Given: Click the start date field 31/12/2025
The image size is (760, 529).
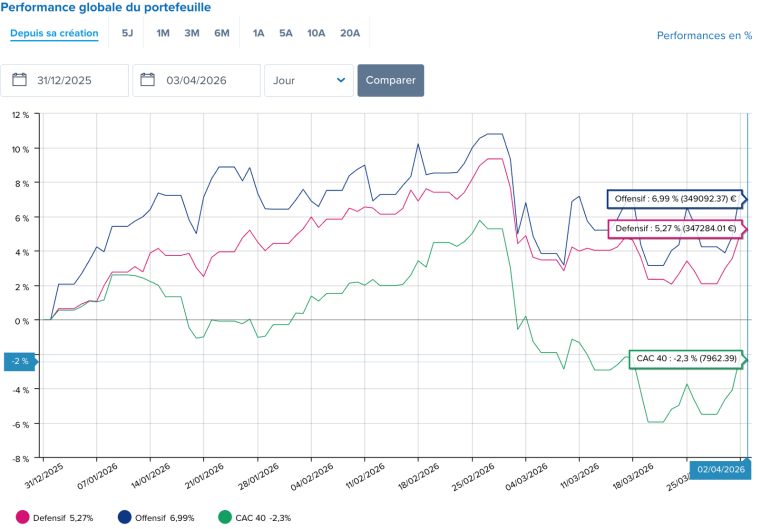Looking at the screenshot, I should tap(76, 81).
